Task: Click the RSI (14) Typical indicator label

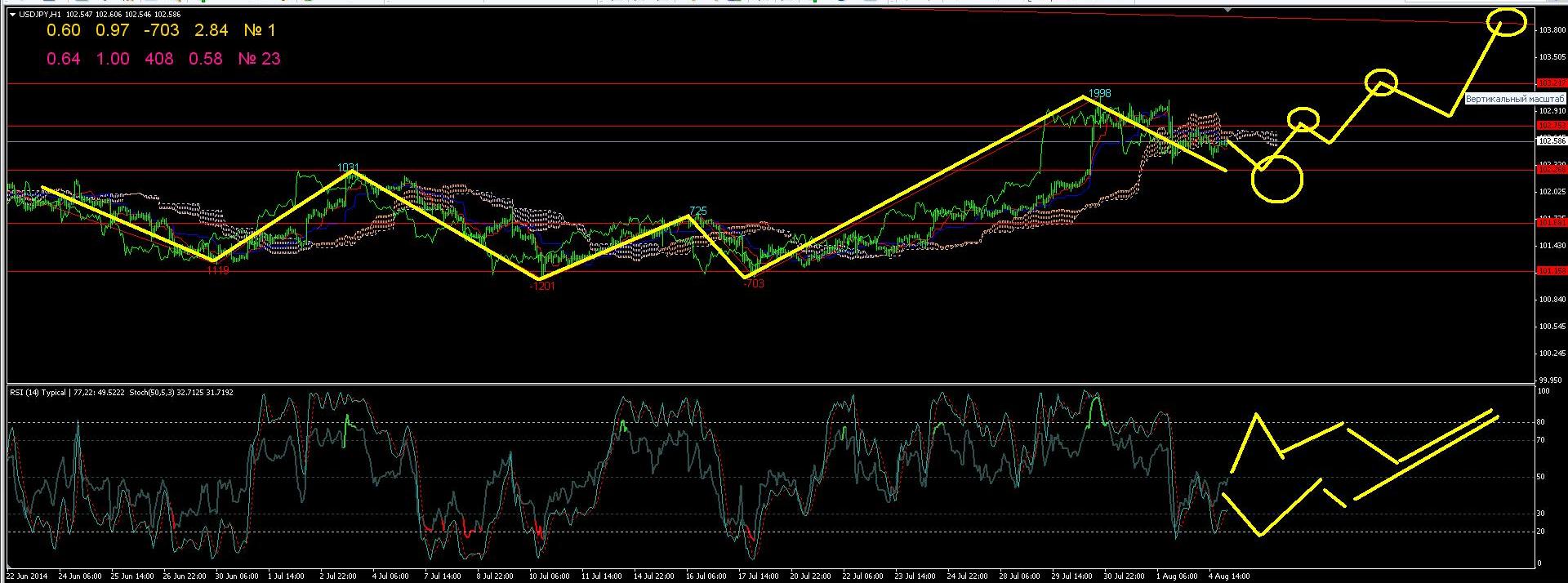Action: [39, 393]
